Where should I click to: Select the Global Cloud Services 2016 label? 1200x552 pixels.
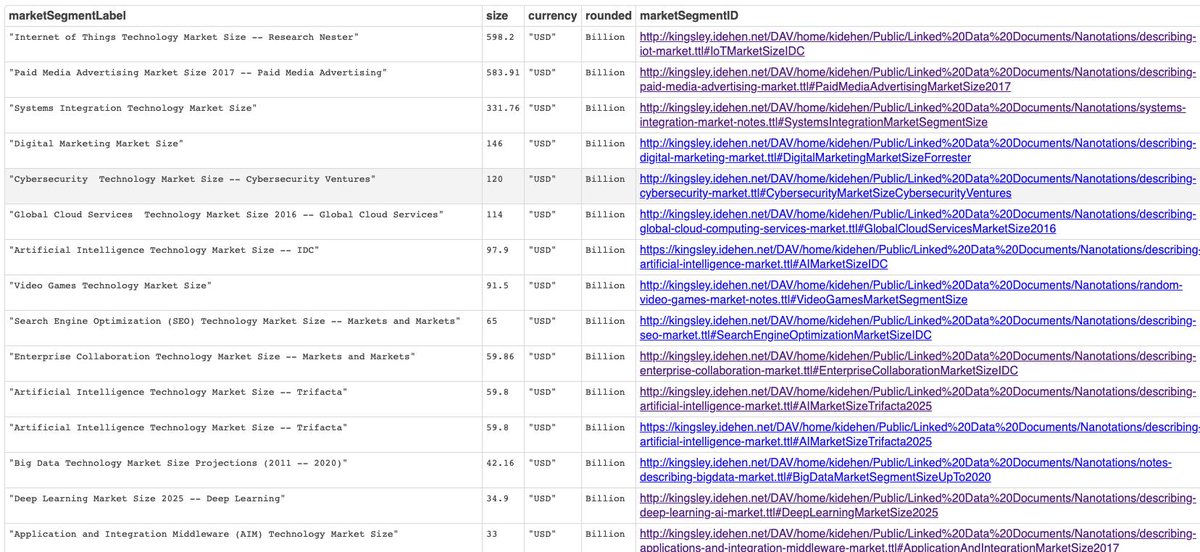[x=226, y=215]
